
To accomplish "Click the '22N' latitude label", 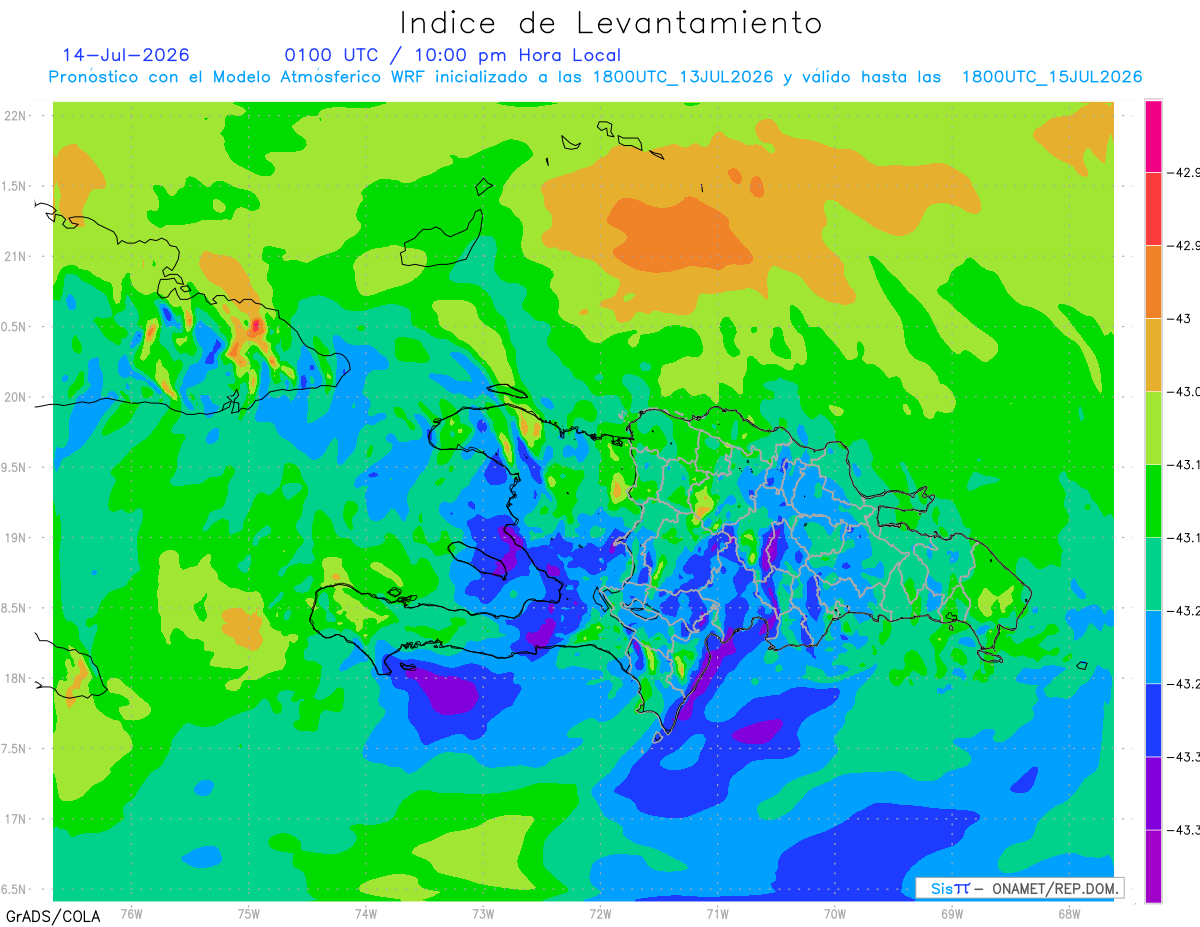I will [17, 116].
